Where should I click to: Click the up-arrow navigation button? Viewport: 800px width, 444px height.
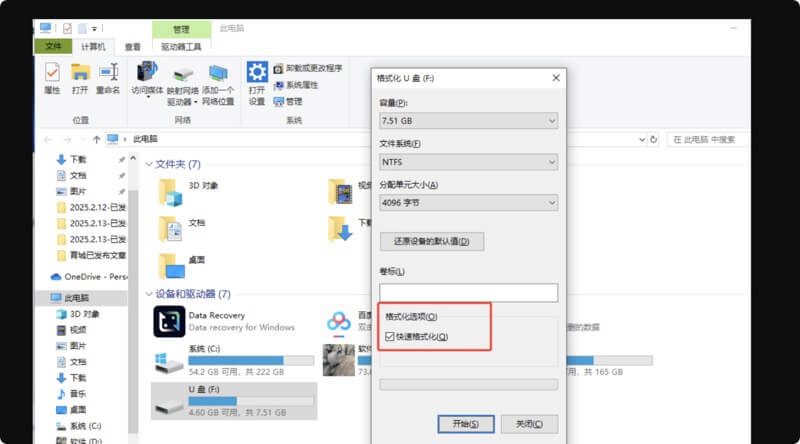click(96, 139)
